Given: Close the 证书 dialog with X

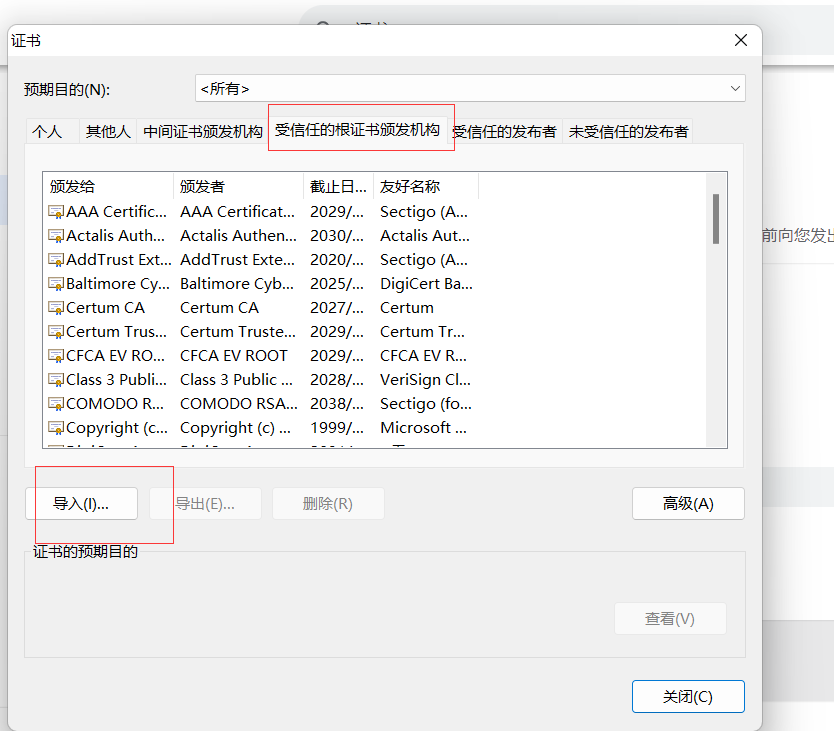Looking at the screenshot, I should pos(741,40).
